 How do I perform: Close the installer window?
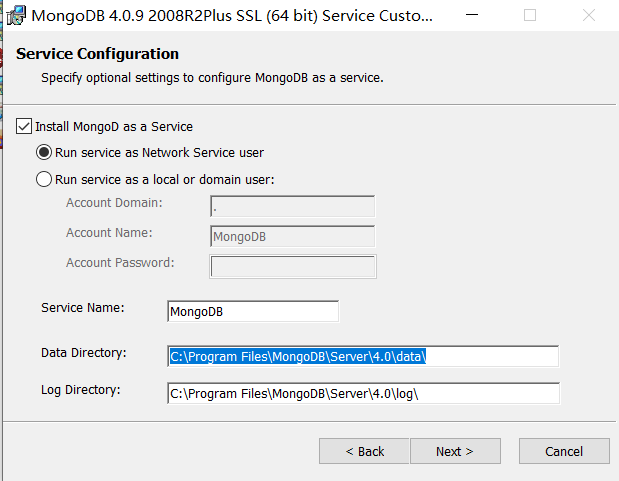click(589, 15)
